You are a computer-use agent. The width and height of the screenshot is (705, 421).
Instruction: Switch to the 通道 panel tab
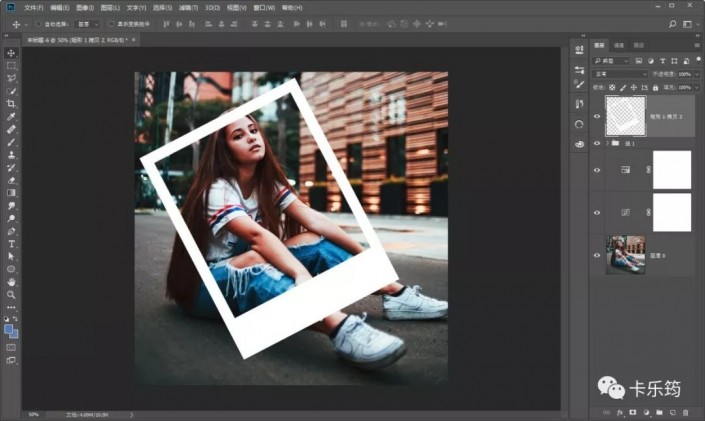pyautogui.click(x=619, y=45)
